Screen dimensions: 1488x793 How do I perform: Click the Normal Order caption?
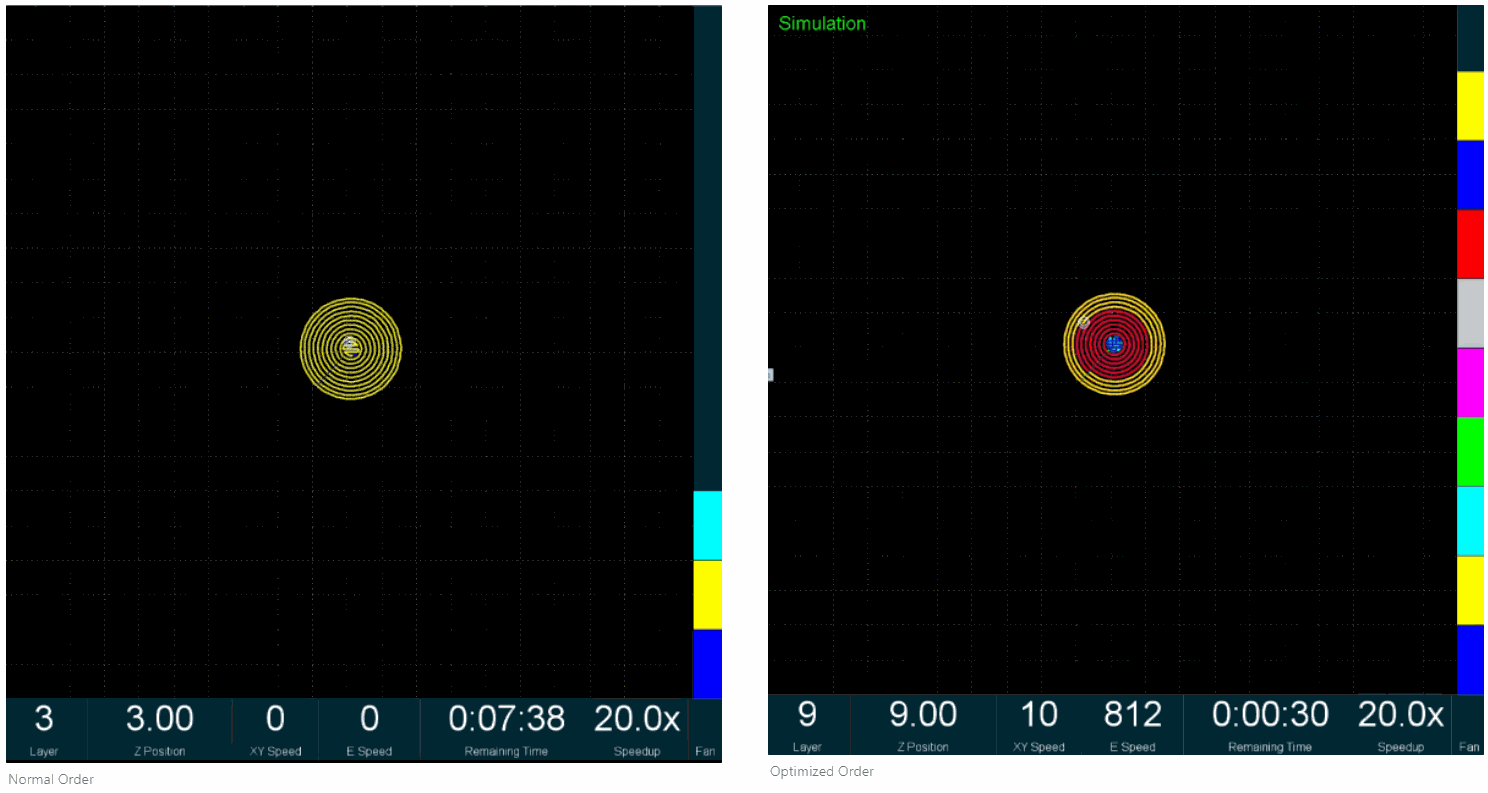coord(51,779)
